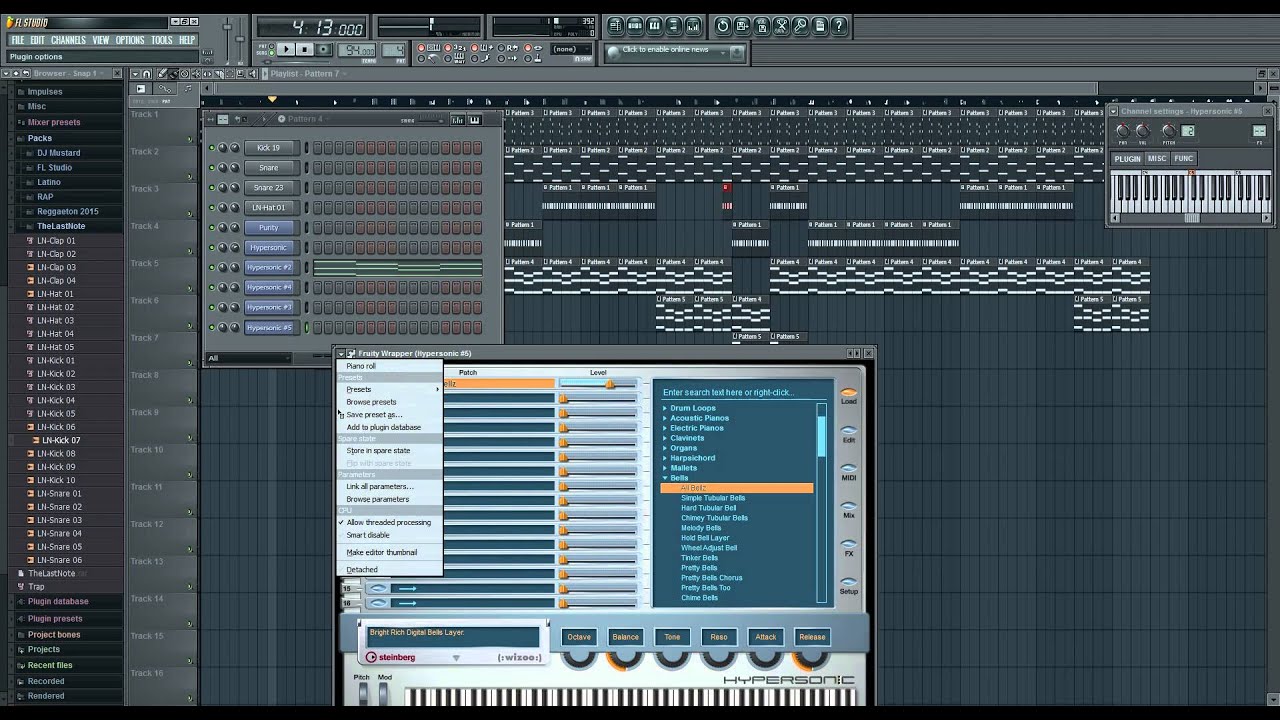Open the step sequencer graph editor icon

pos(458,120)
